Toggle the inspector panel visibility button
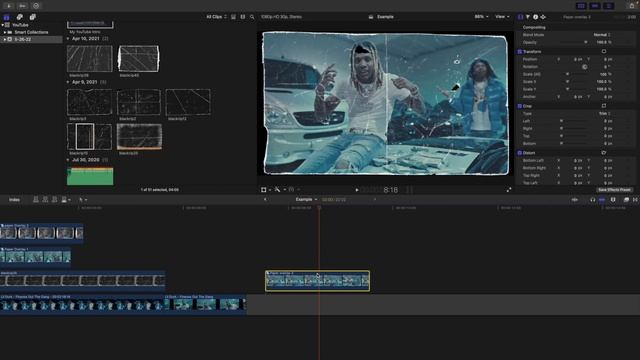Viewport: 640px width, 360px height. click(609, 6)
